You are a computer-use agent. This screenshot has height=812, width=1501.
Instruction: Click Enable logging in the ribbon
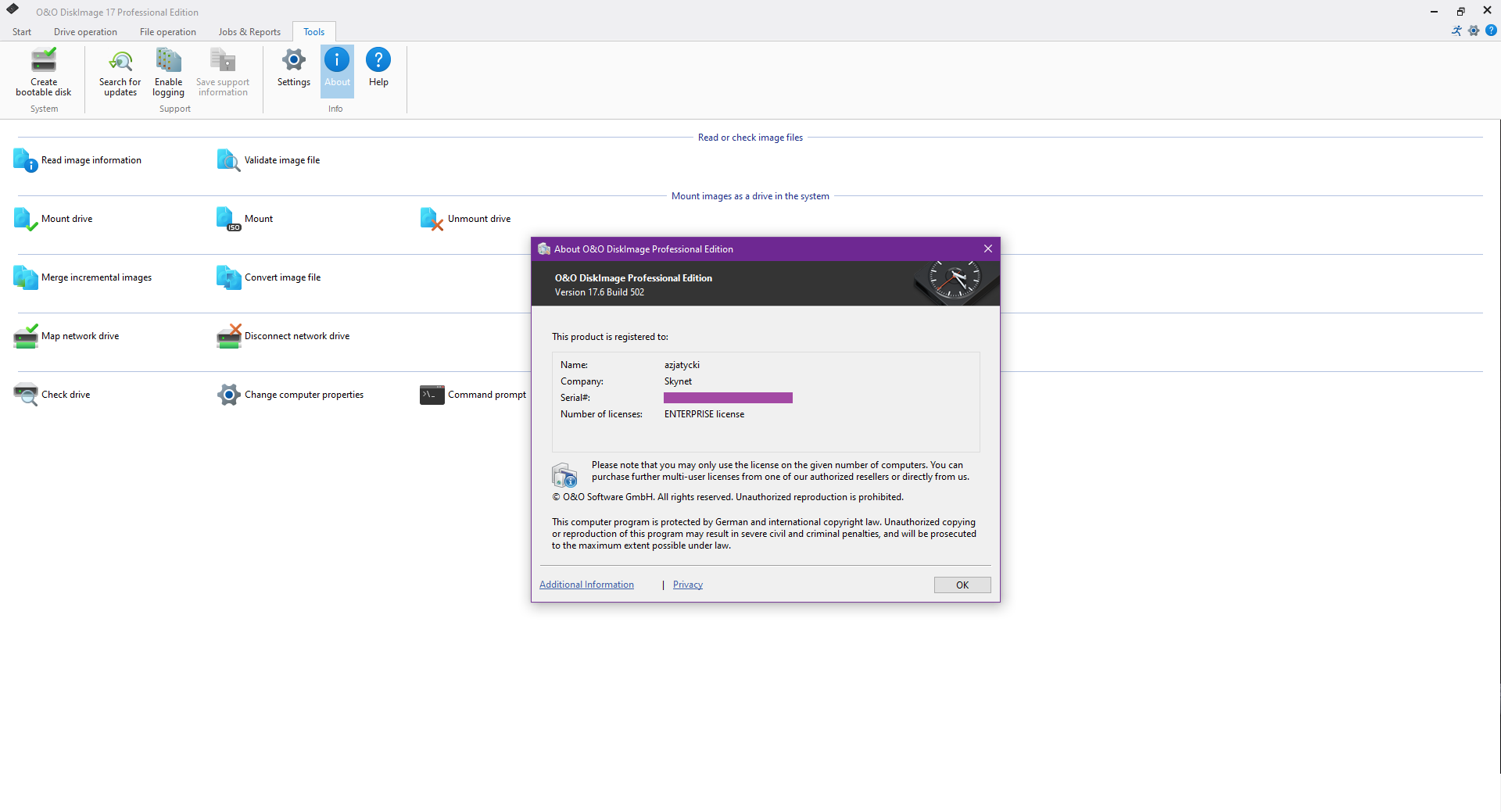[168, 72]
